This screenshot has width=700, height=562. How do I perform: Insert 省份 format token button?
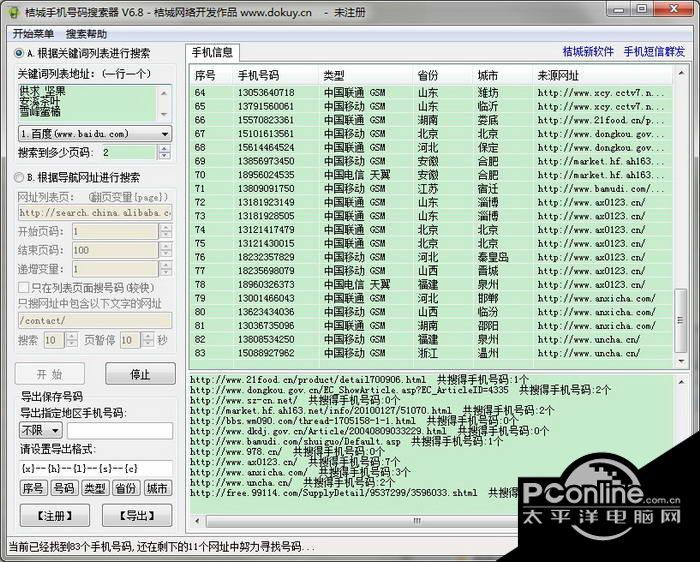(126, 488)
